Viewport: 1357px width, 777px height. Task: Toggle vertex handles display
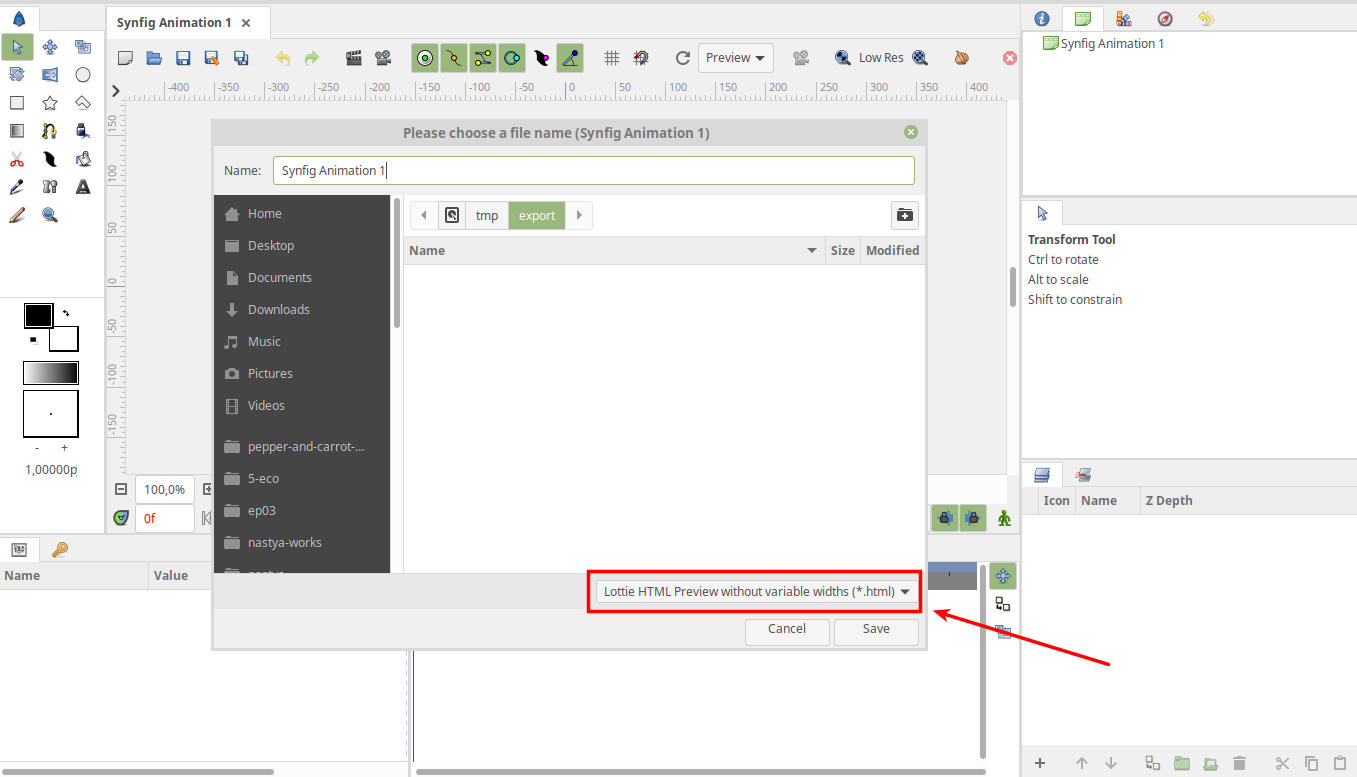pos(454,58)
